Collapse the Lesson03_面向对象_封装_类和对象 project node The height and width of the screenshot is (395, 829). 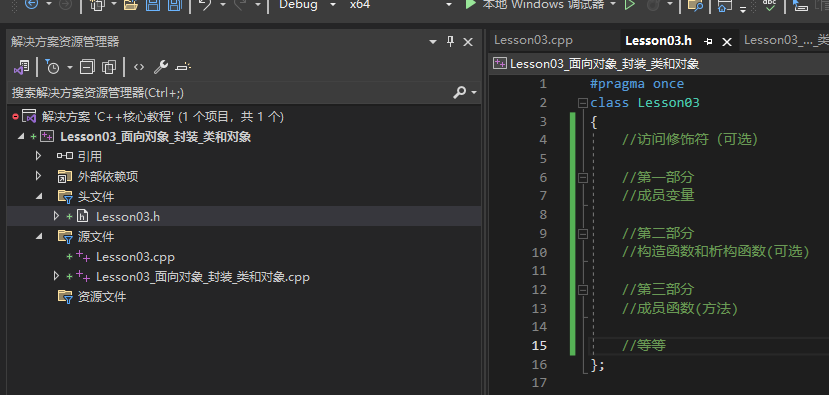[21, 136]
